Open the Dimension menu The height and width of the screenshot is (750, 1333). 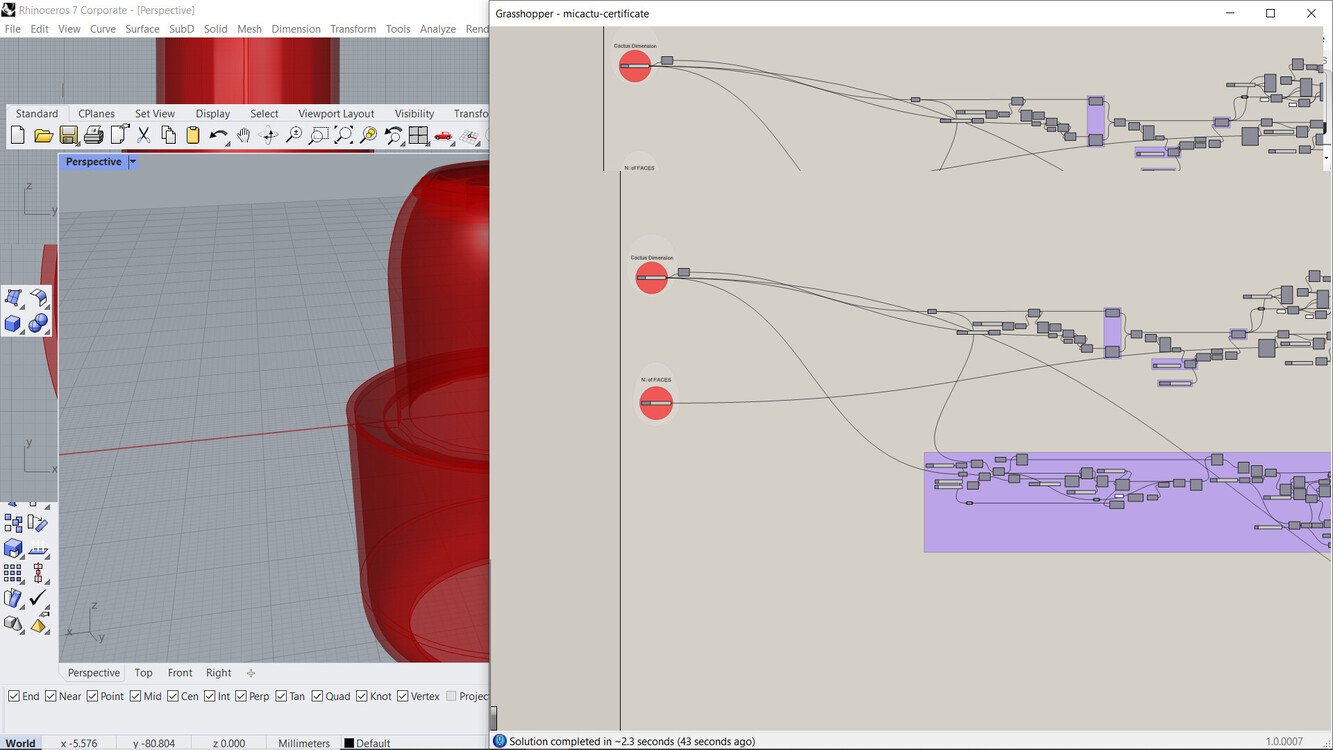point(296,29)
